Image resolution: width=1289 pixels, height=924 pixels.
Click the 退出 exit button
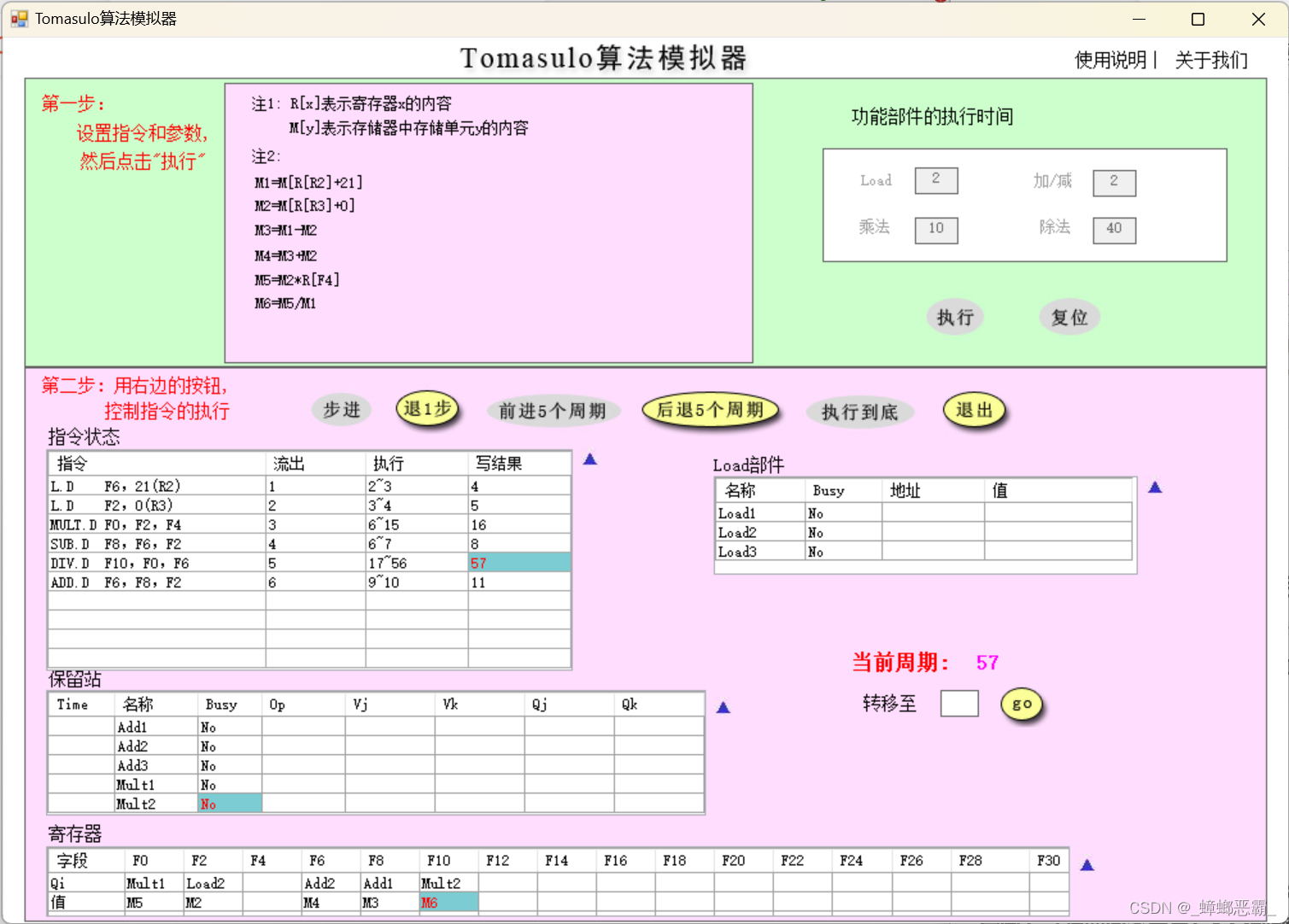[x=974, y=410]
